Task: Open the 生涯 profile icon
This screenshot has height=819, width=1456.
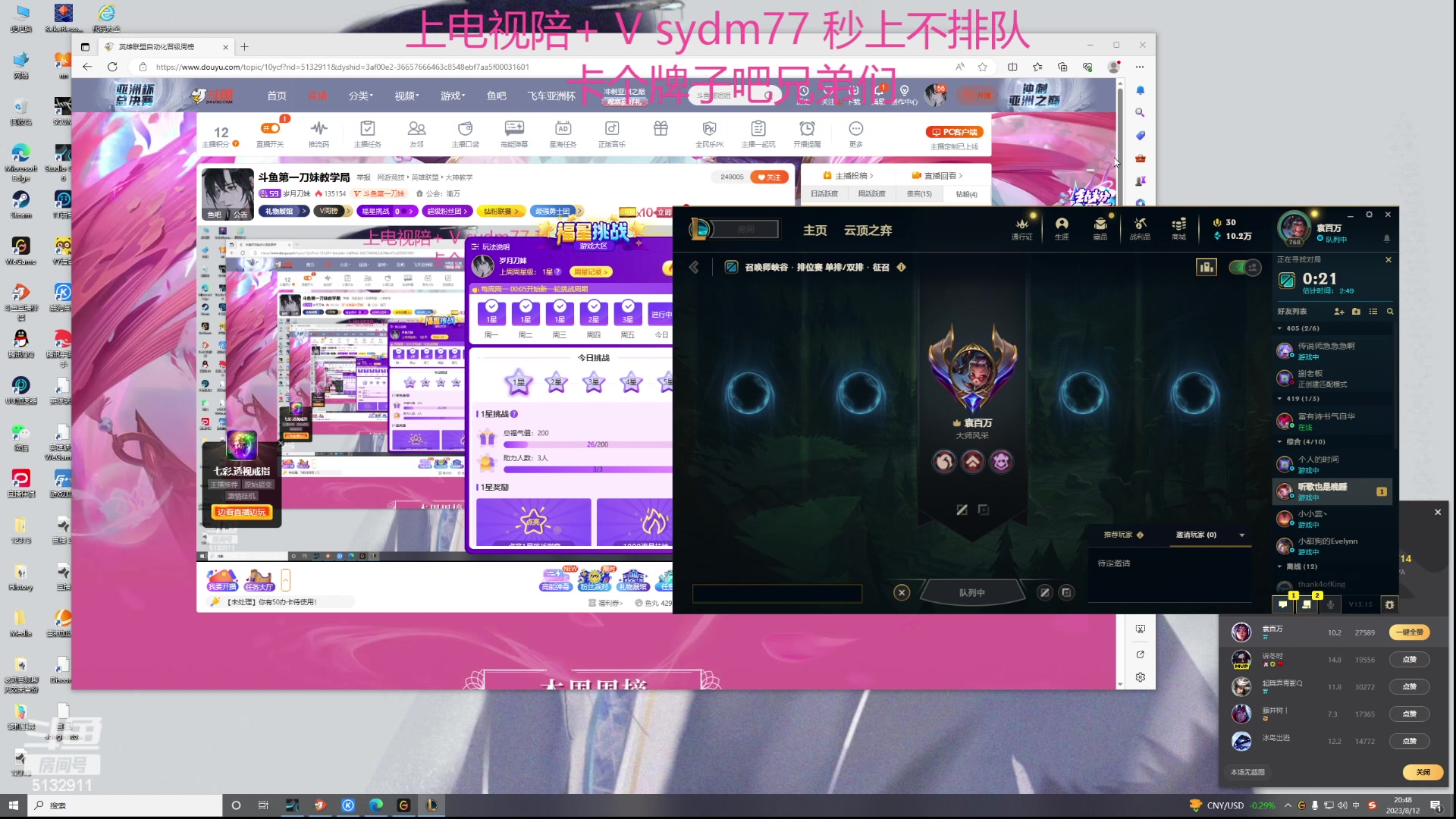Action: click(x=1062, y=224)
